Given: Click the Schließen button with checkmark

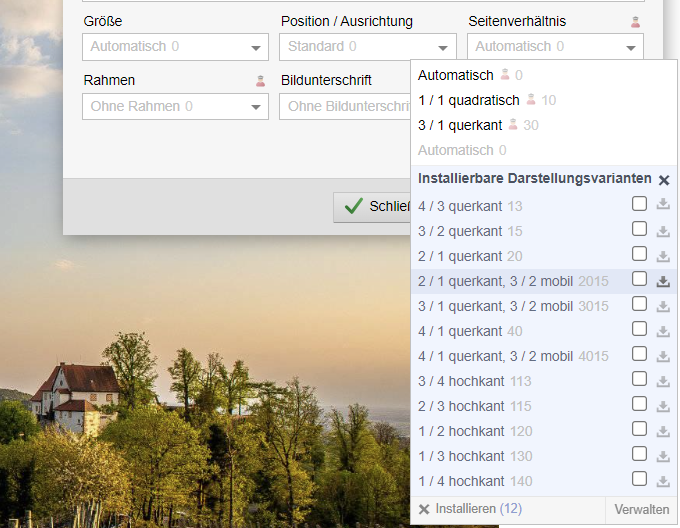Looking at the screenshot, I should pos(372,207).
